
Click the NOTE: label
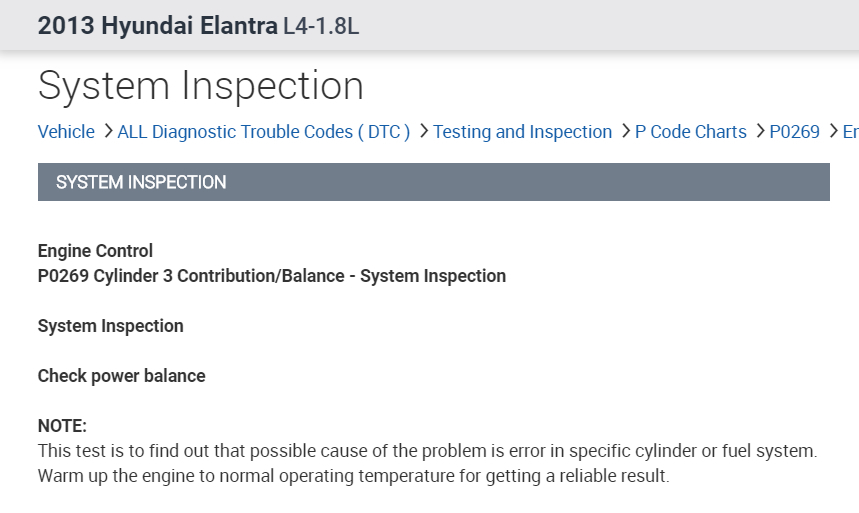click(x=62, y=426)
